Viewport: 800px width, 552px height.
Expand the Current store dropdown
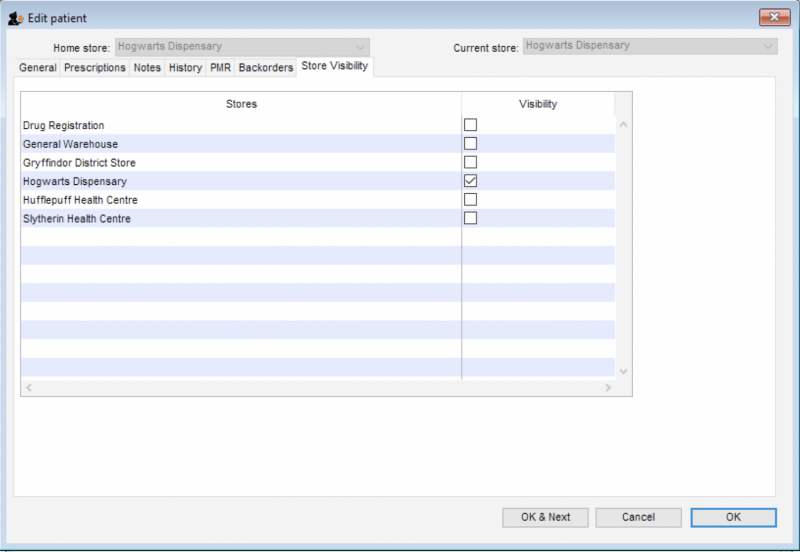pyautogui.click(x=768, y=46)
